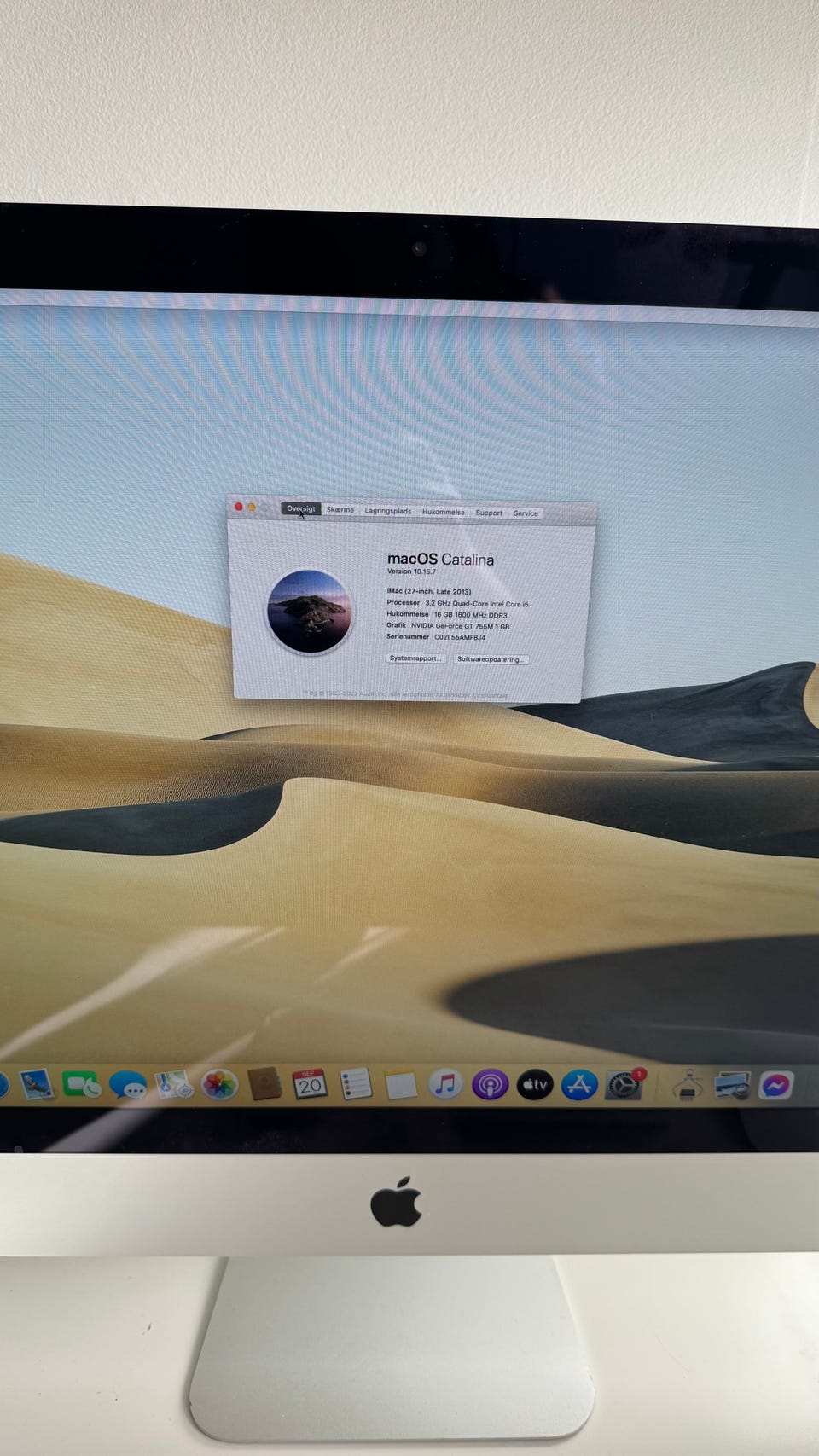Launch FaceTime from the Dock
This screenshot has width=819, height=1456.
pyautogui.click(x=82, y=1085)
